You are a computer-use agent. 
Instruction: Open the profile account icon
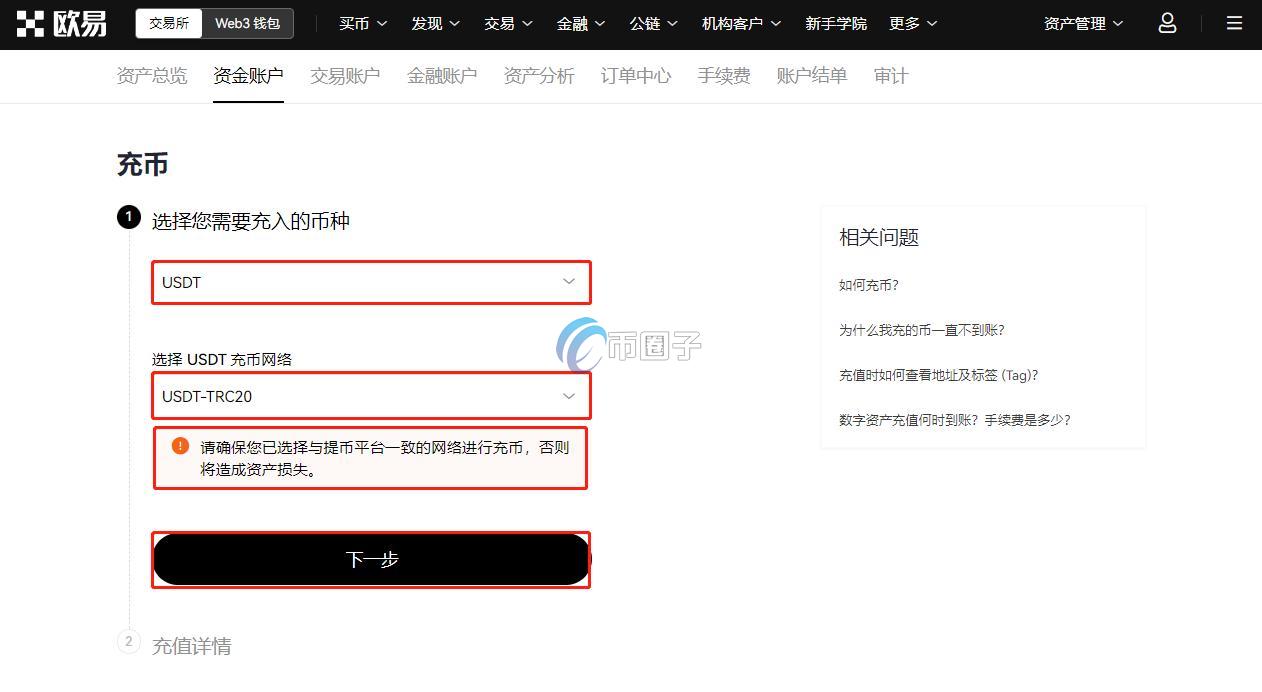pyautogui.click(x=1167, y=23)
